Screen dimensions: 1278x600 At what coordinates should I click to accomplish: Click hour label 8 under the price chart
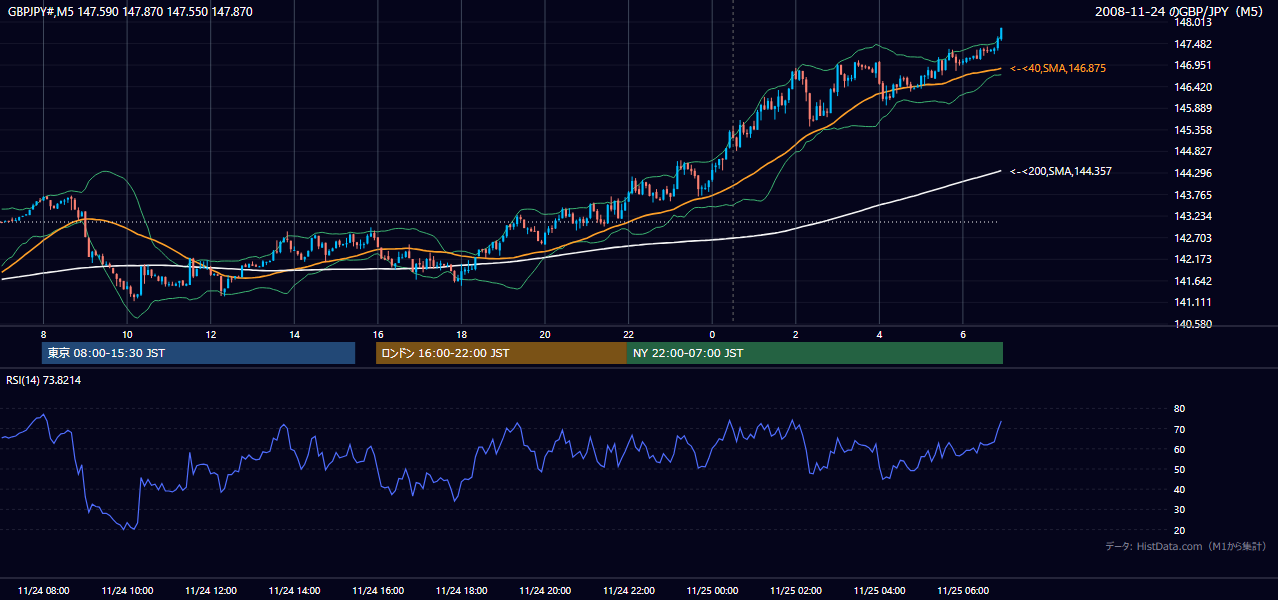coord(43,334)
